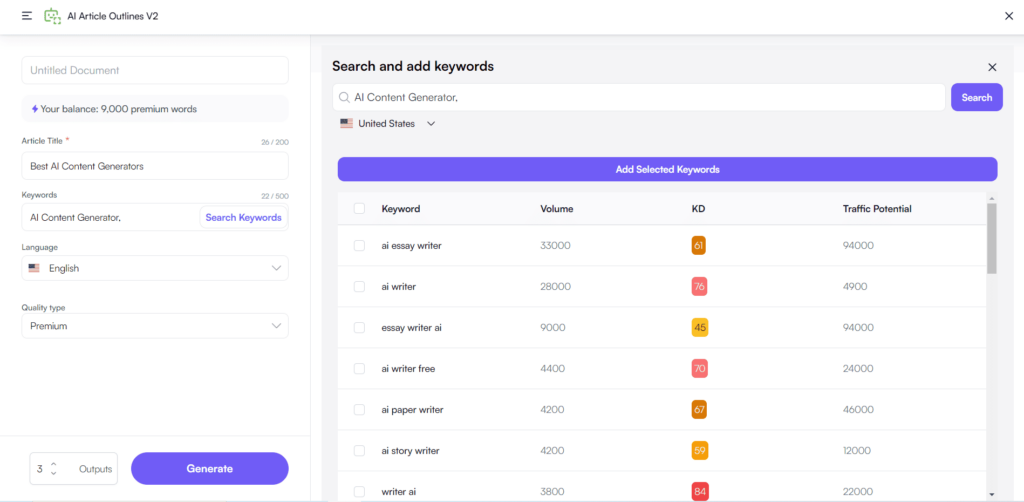Click the 'ai essay writer' keyword text
Viewport: 1024px width, 502px height.
413,245
